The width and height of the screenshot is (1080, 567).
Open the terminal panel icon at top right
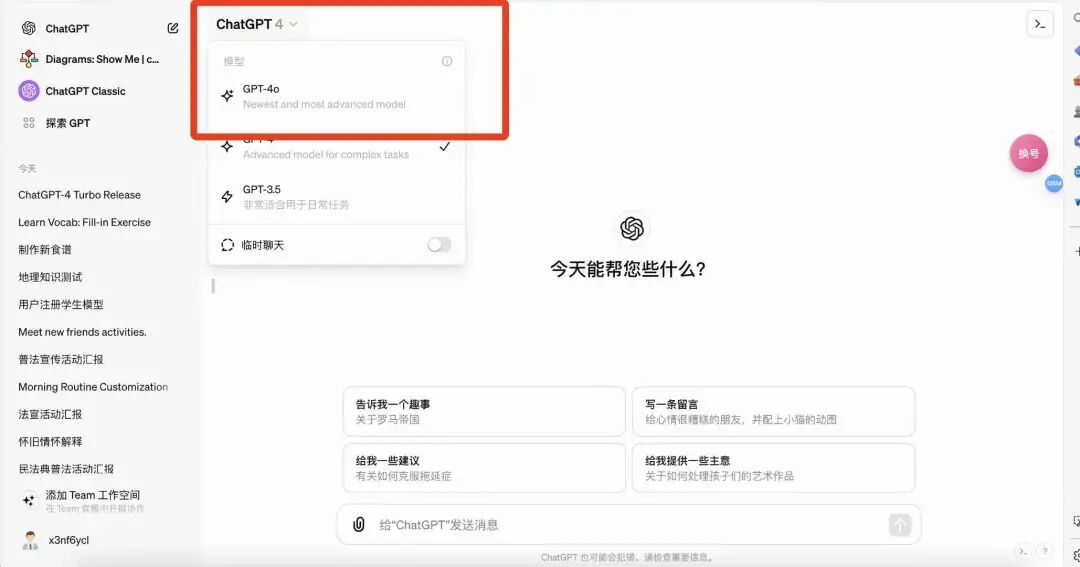click(x=1040, y=24)
